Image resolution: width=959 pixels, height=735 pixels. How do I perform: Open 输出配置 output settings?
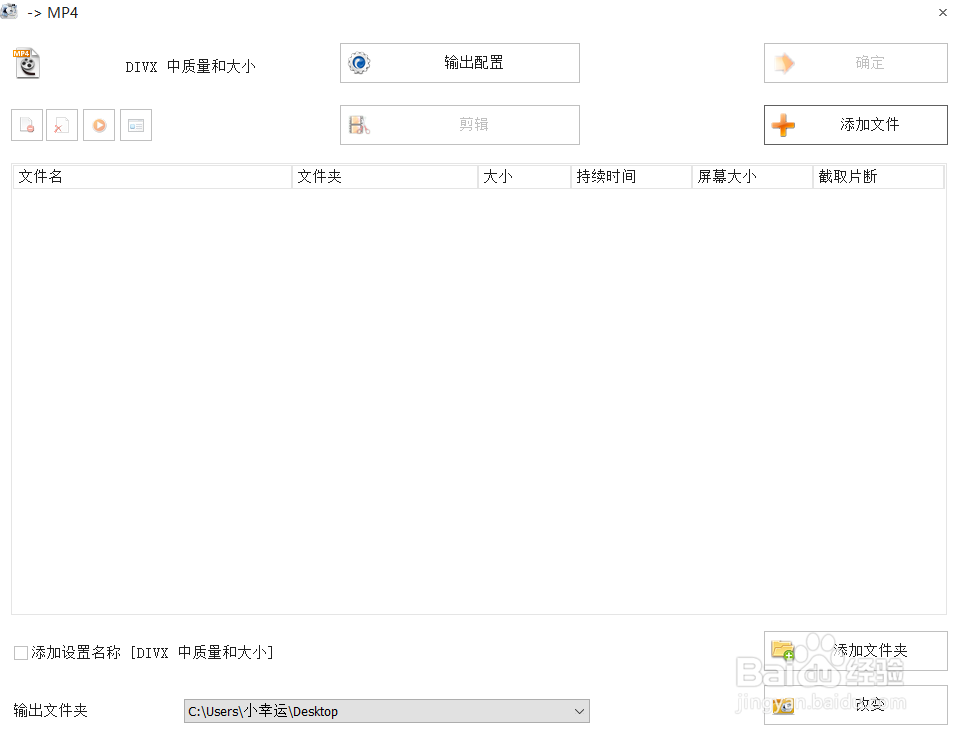point(460,63)
